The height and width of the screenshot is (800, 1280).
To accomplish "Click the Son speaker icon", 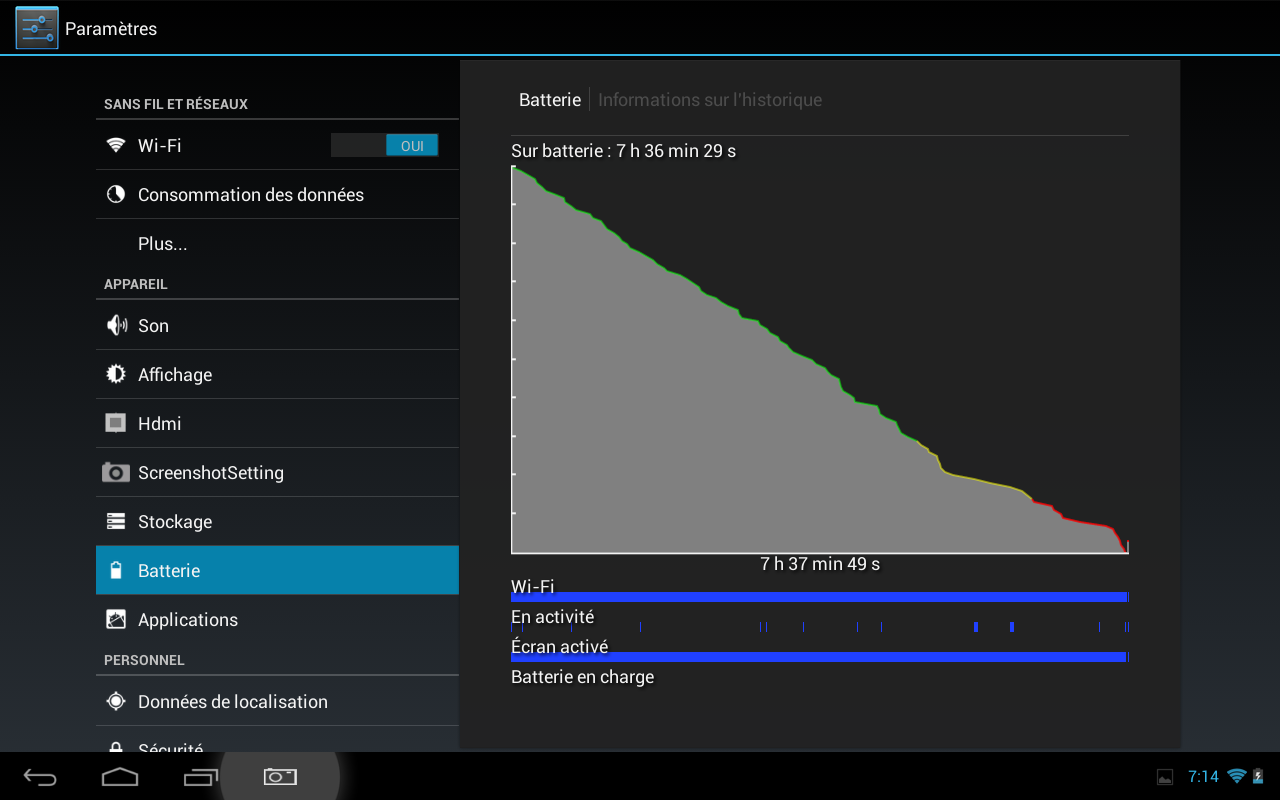I will tap(117, 325).
